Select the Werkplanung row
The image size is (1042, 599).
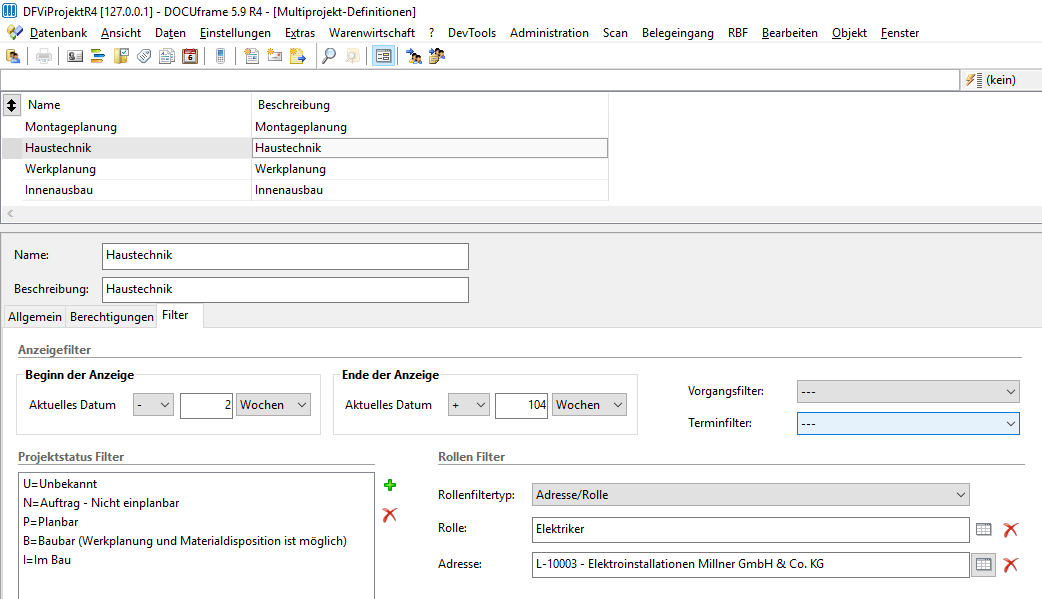(x=305, y=169)
